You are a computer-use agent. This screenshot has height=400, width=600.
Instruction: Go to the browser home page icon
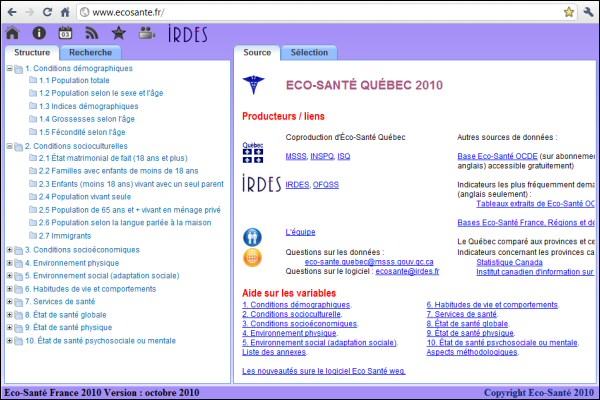(x=65, y=12)
